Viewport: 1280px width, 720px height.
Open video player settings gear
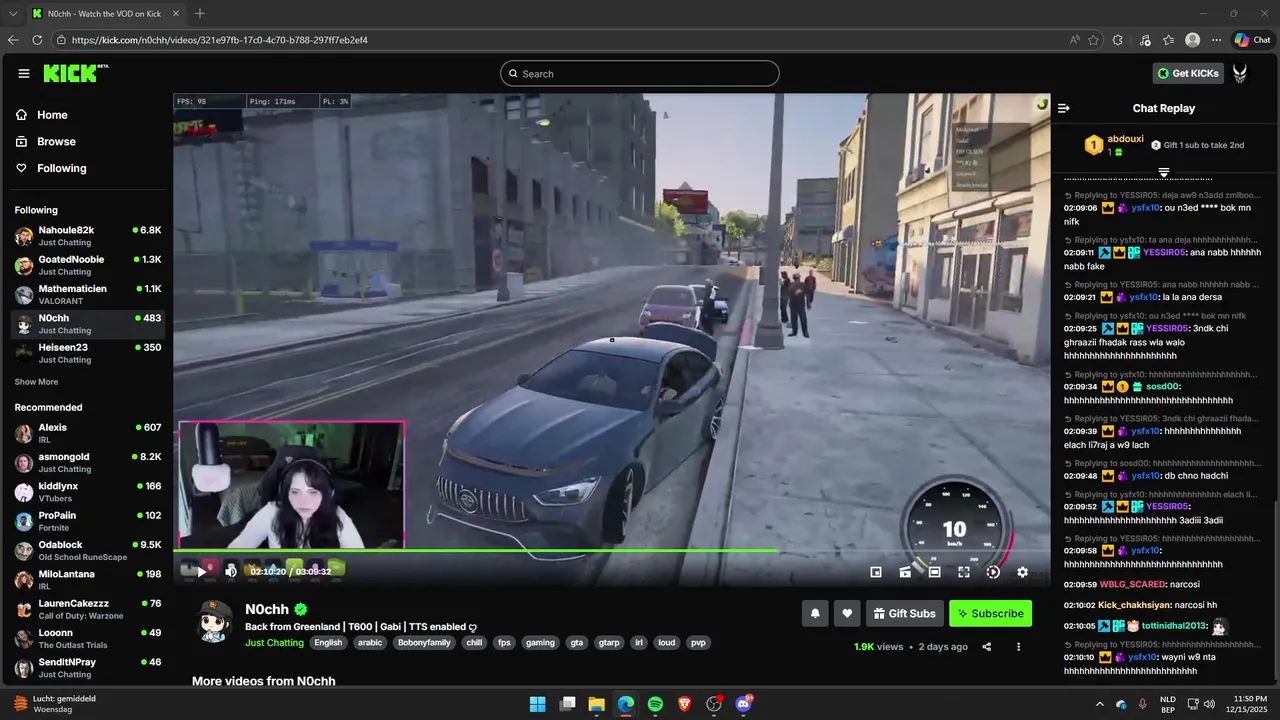(1022, 572)
